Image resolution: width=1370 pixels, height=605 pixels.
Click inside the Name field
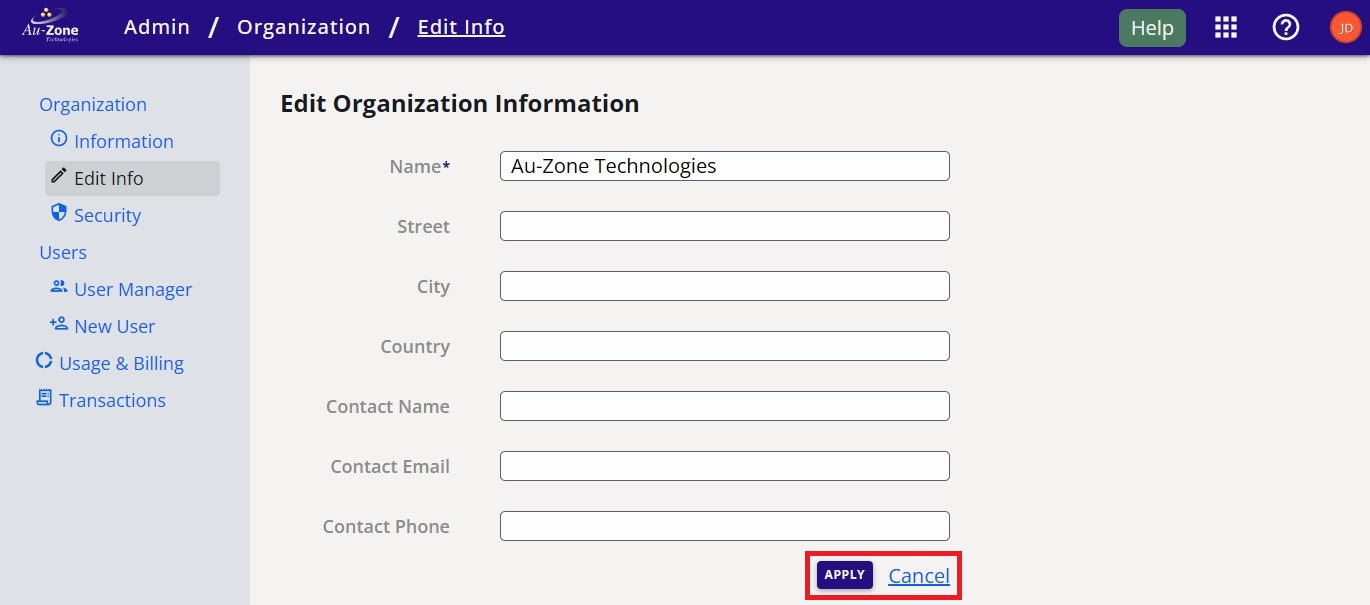tap(723, 166)
